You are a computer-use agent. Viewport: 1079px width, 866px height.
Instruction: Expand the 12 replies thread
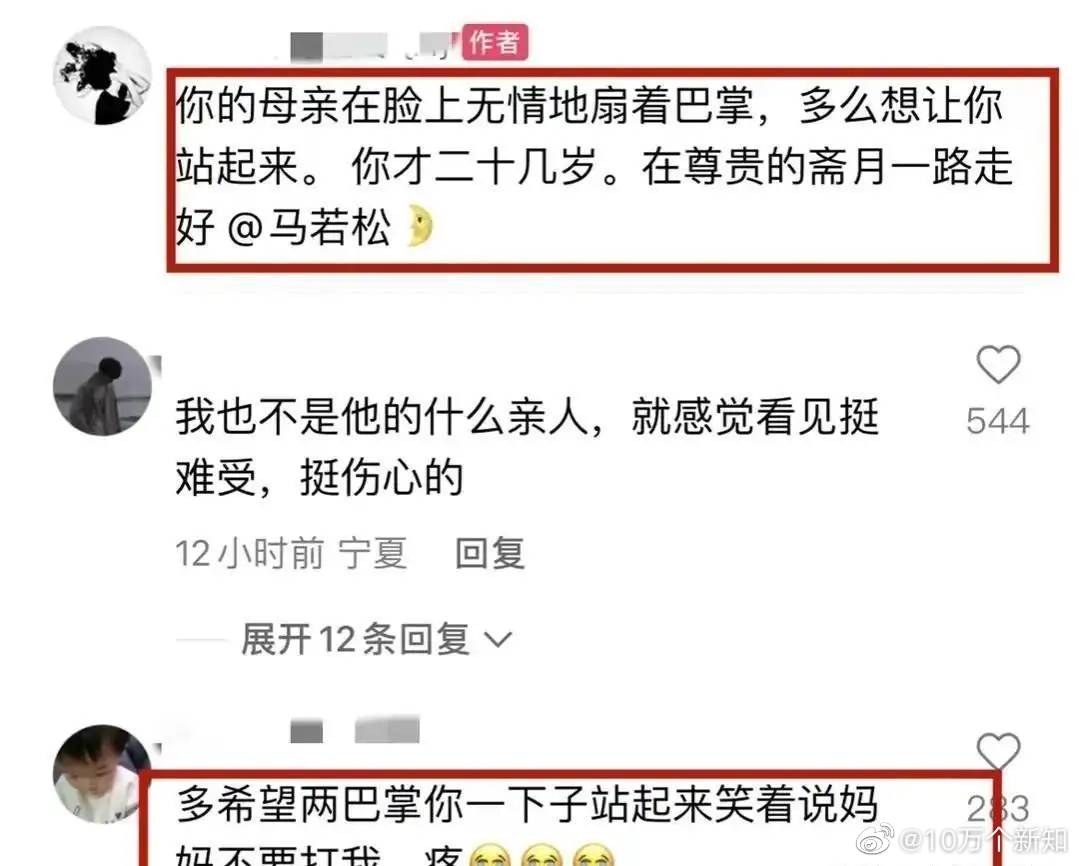(x=355, y=640)
